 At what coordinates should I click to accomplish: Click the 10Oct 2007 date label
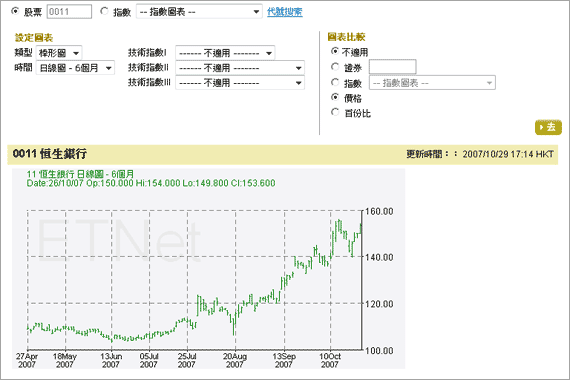coord(330,360)
